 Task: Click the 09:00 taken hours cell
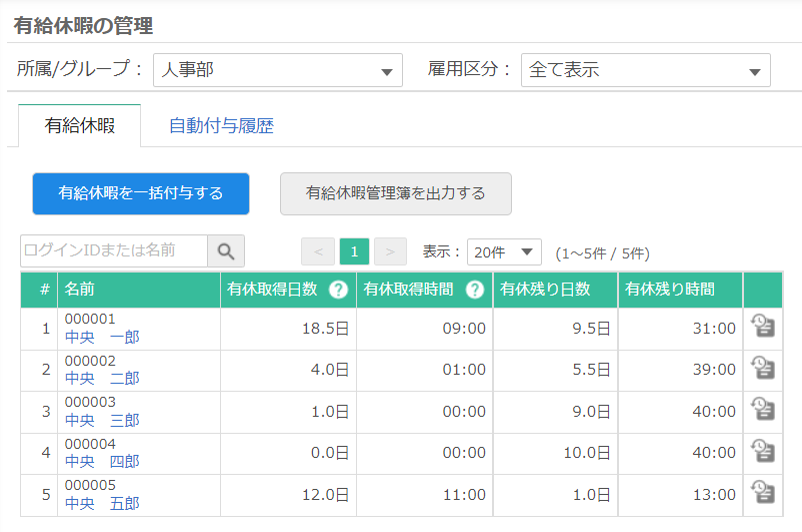tap(425, 328)
